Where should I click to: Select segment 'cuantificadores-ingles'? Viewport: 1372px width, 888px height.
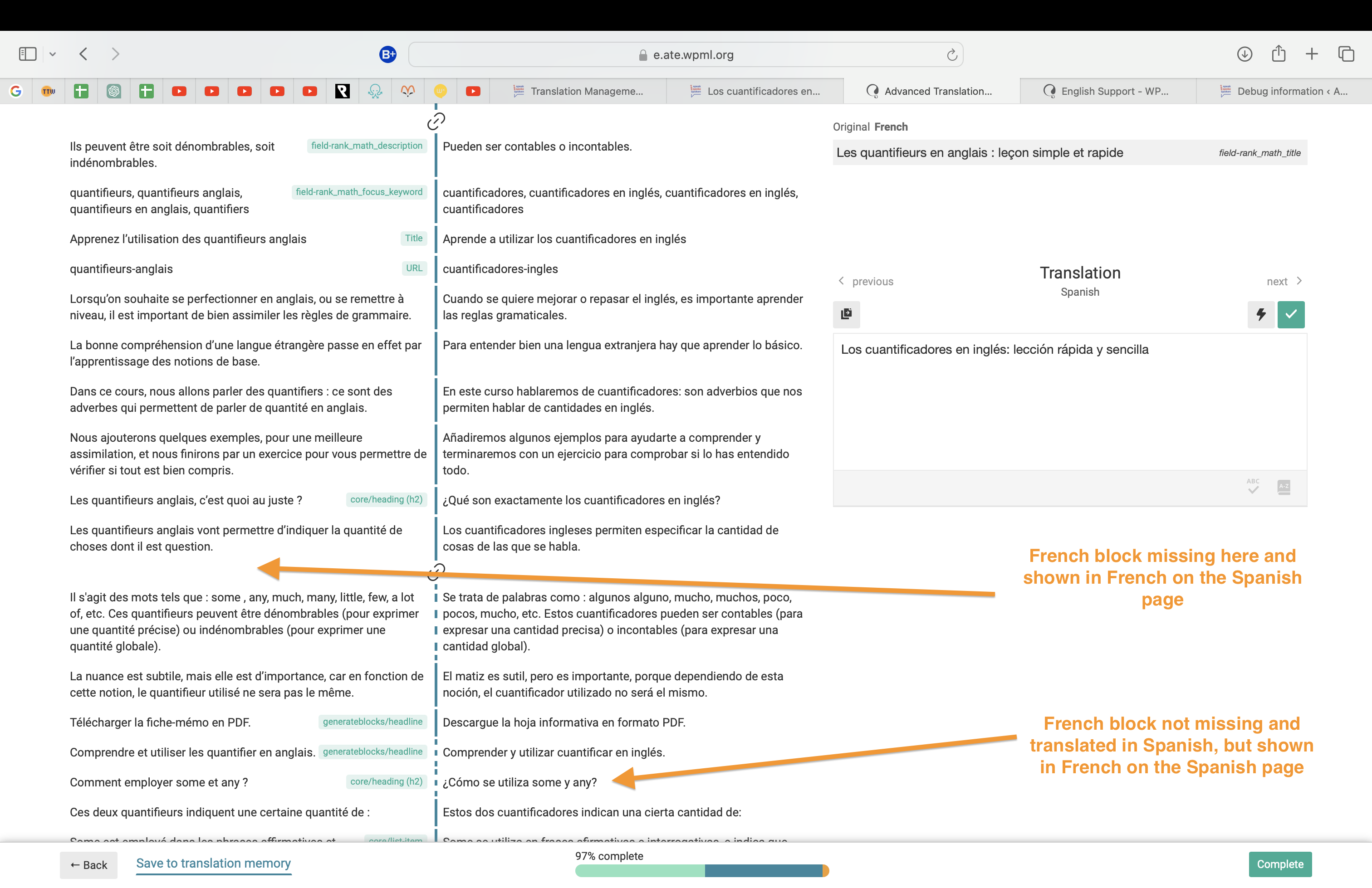click(x=500, y=269)
